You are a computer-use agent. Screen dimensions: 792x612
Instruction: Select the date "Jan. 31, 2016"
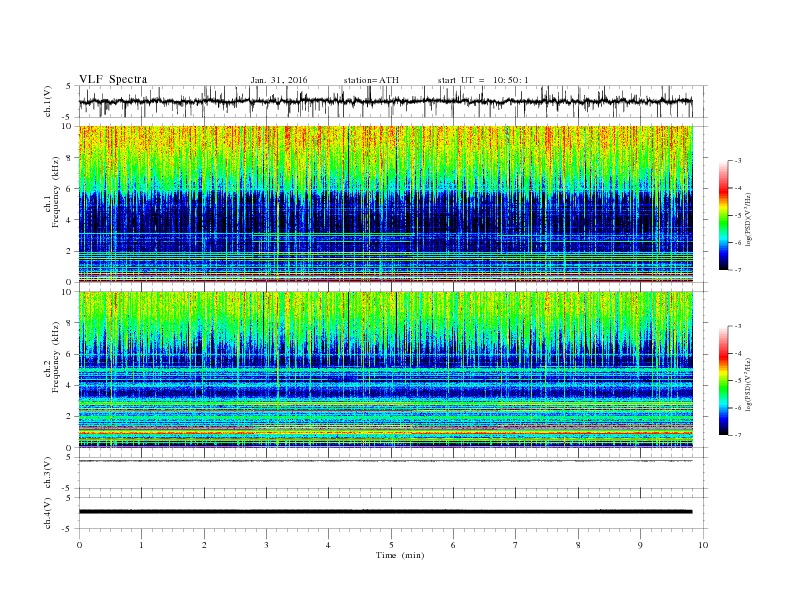coord(279,80)
